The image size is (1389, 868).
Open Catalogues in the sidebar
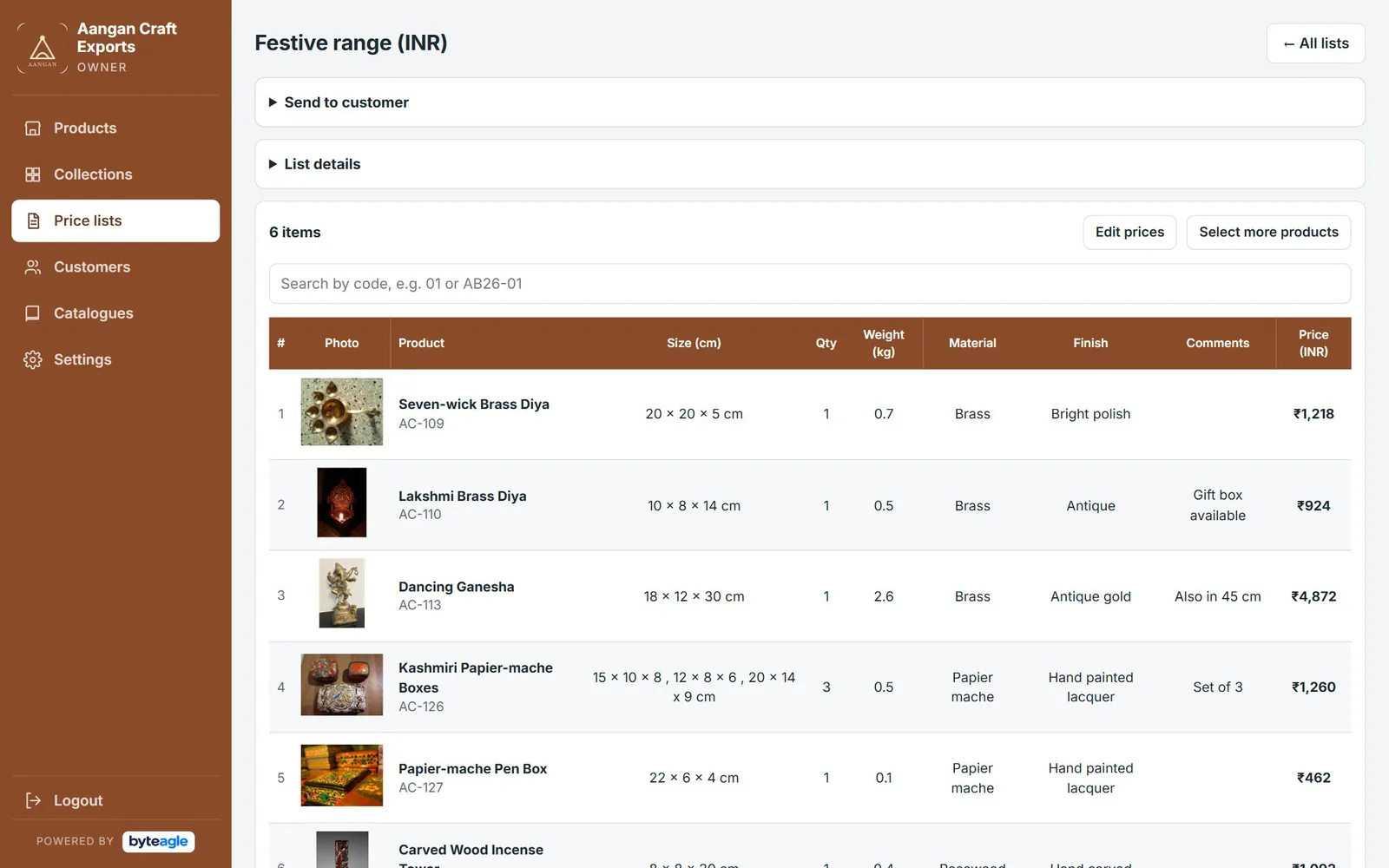[x=115, y=313]
